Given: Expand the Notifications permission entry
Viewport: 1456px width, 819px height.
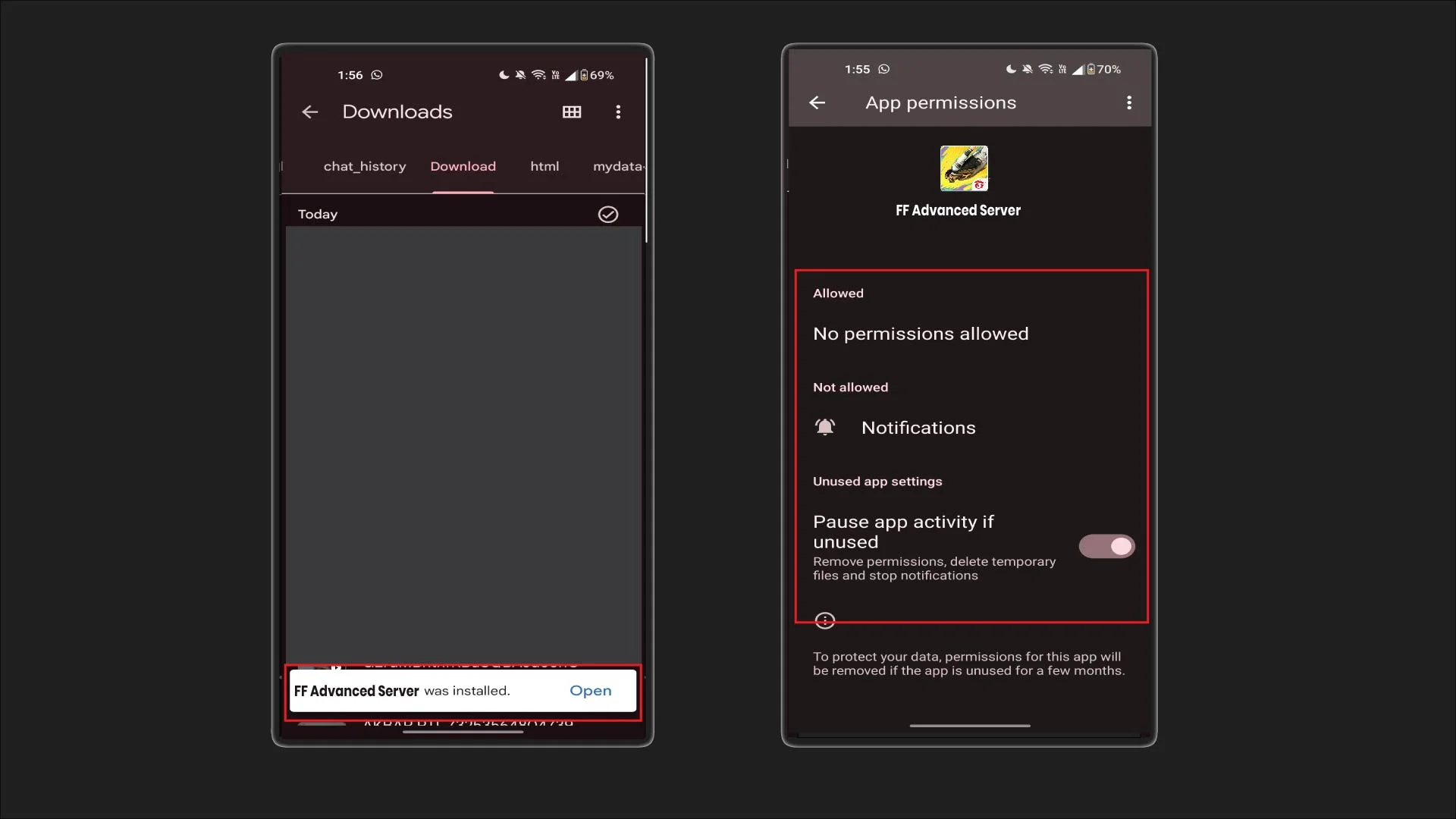Looking at the screenshot, I should (918, 427).
